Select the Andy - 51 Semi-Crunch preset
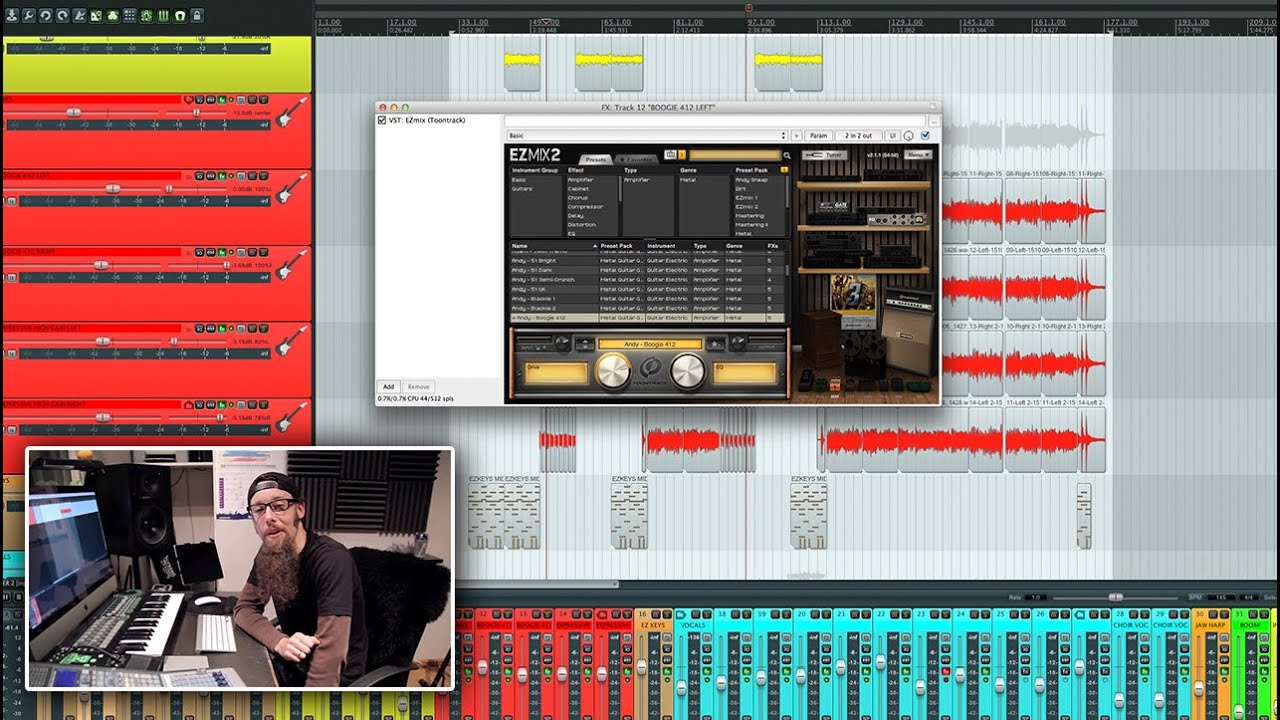Image resolution: width=1280 pixels, height=720 pixels. (648, 280)
